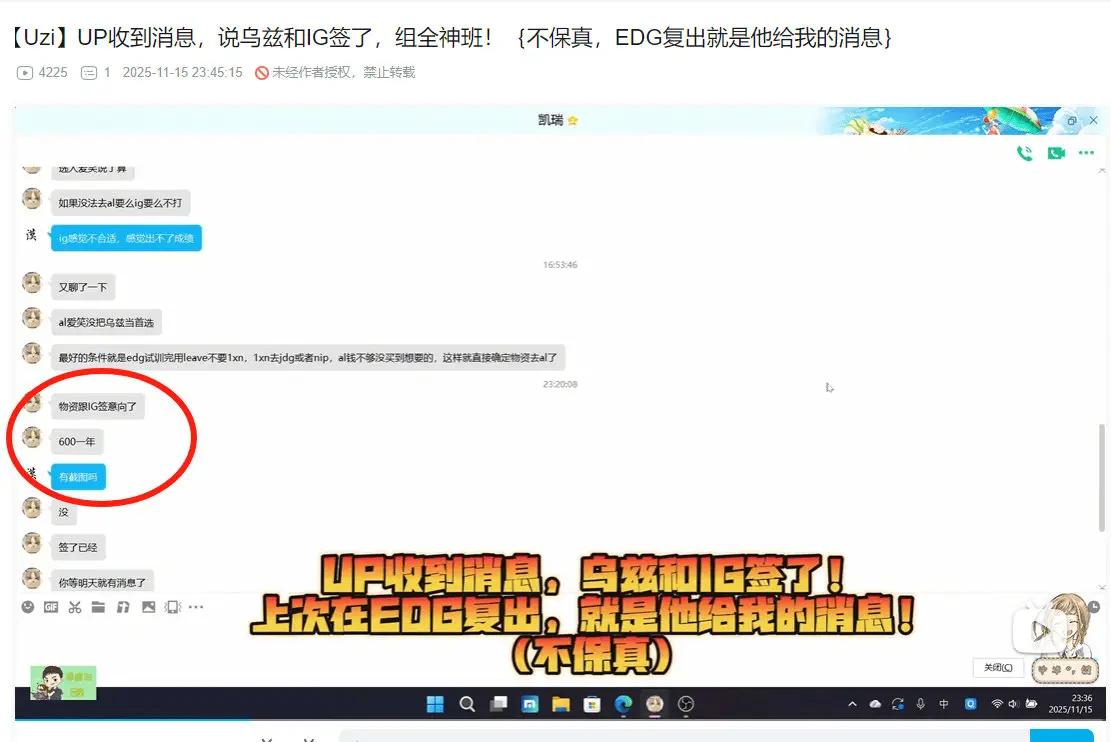Open the send file folder icon
Image resolution: width=1111 pixels, height=742 pixels.
click(x=98, y=607)
